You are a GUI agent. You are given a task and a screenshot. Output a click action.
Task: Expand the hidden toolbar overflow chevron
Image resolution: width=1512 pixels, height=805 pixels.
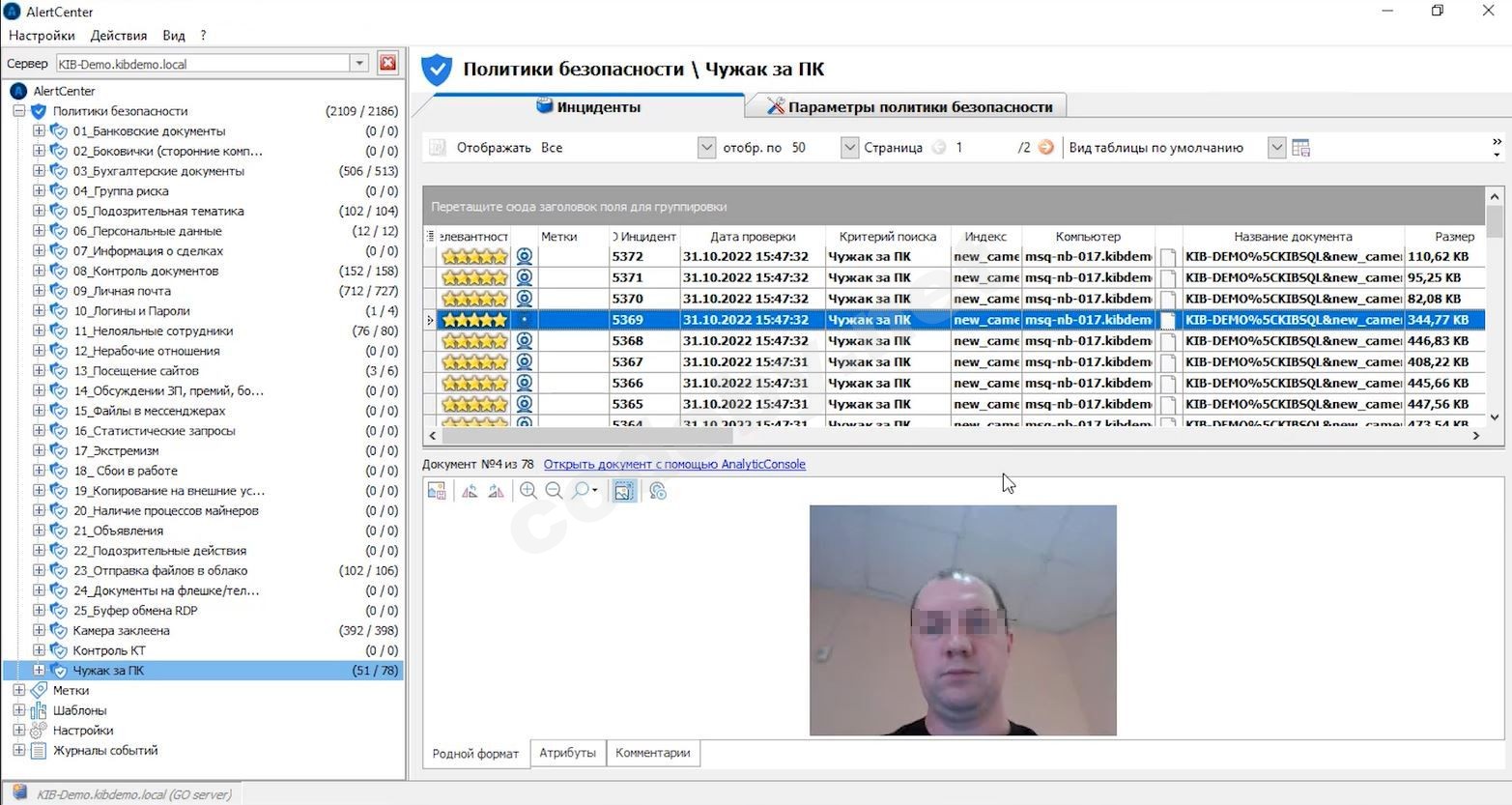(x=1497, y=147)
